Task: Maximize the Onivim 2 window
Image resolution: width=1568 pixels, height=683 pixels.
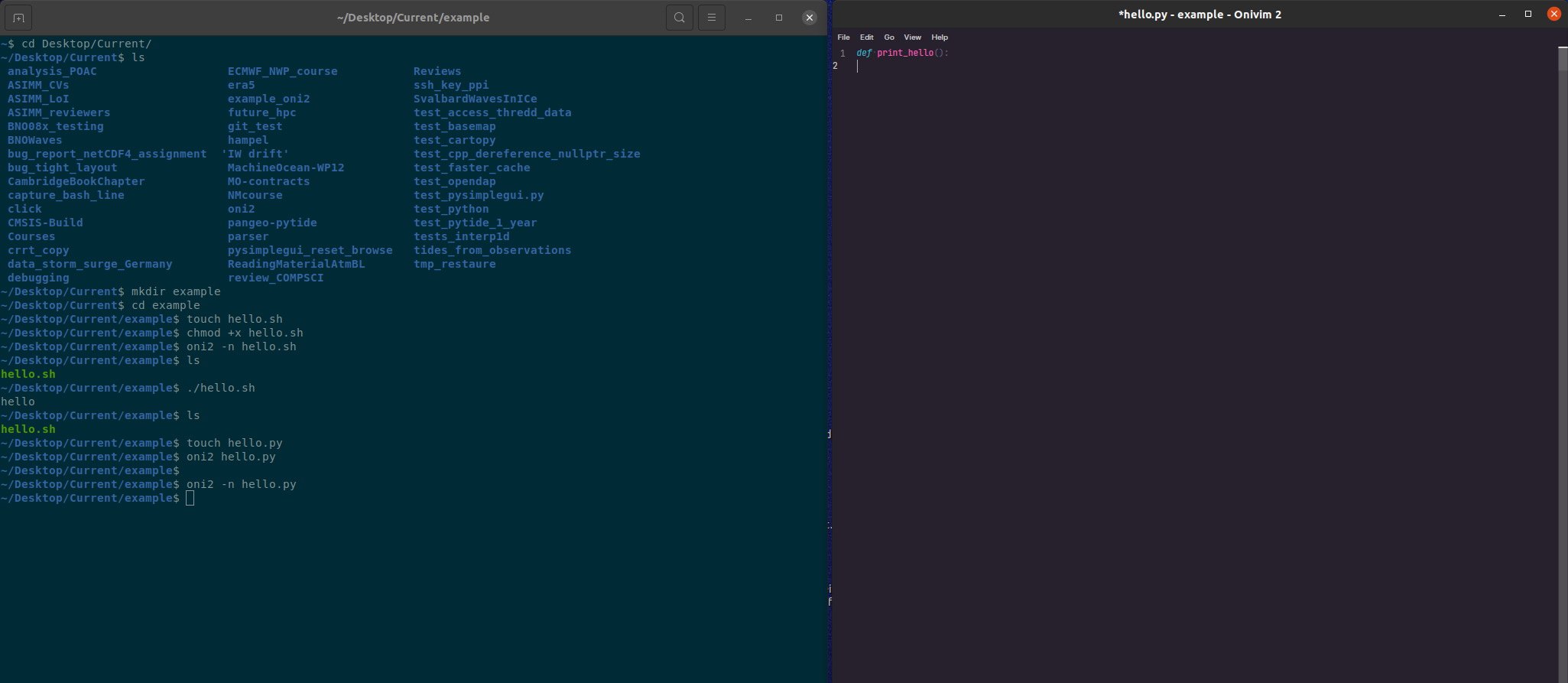Action: [1528, 14]
